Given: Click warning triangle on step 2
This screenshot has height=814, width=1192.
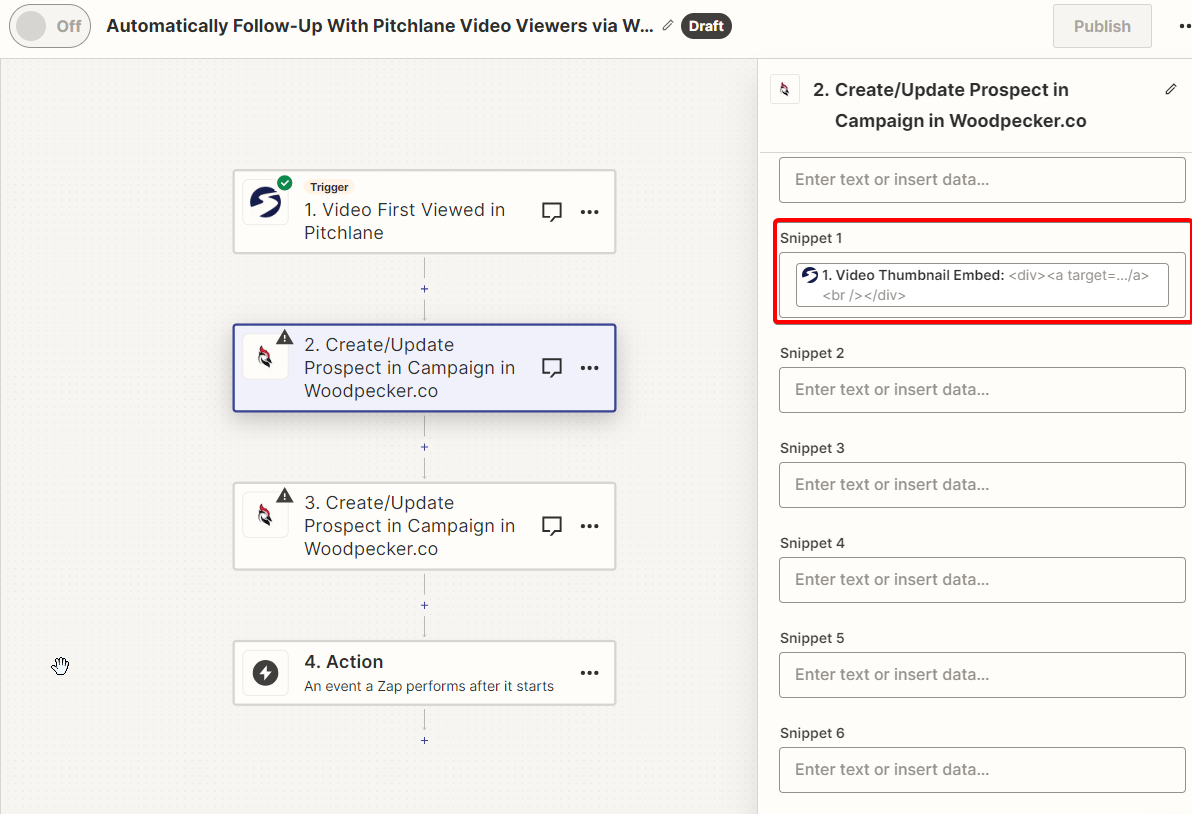Looking at the screenshot, I should click(x=284, y=337).
